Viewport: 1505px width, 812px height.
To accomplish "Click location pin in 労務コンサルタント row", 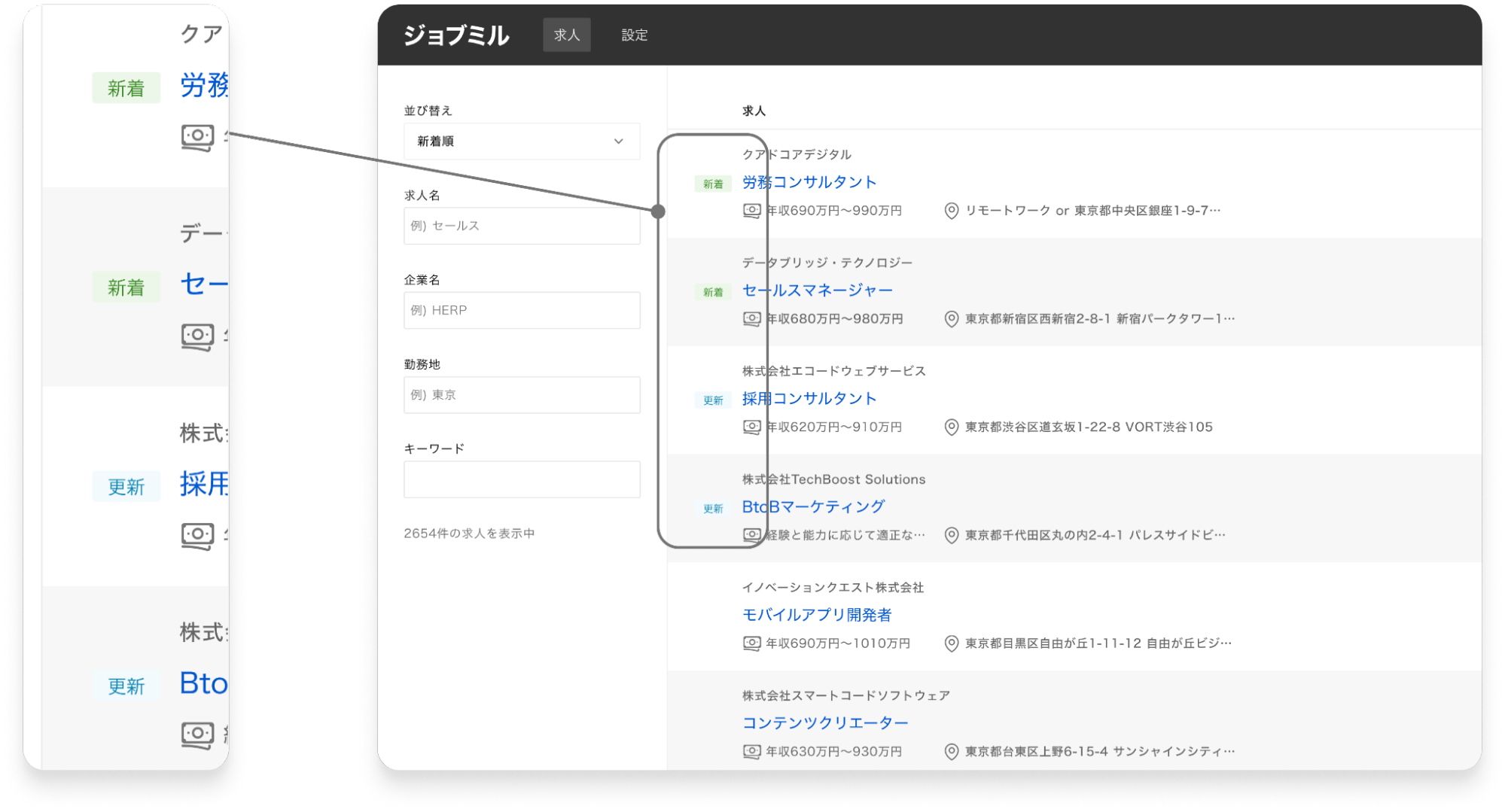I will [x=952, y=211].
